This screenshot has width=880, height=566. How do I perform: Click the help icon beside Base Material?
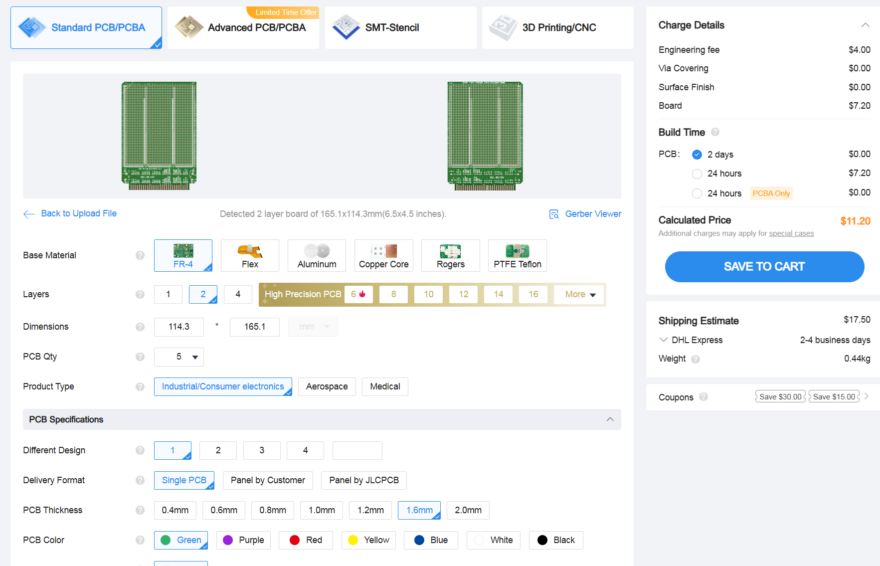140,256
